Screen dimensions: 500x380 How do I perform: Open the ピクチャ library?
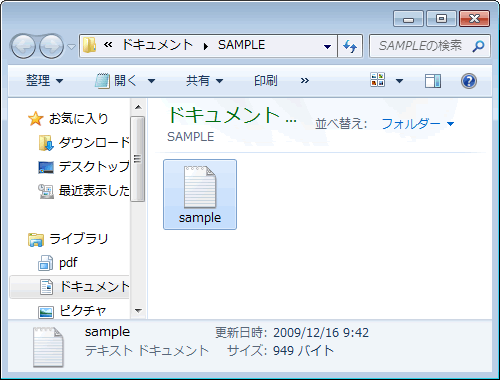(x=83, y=310)
